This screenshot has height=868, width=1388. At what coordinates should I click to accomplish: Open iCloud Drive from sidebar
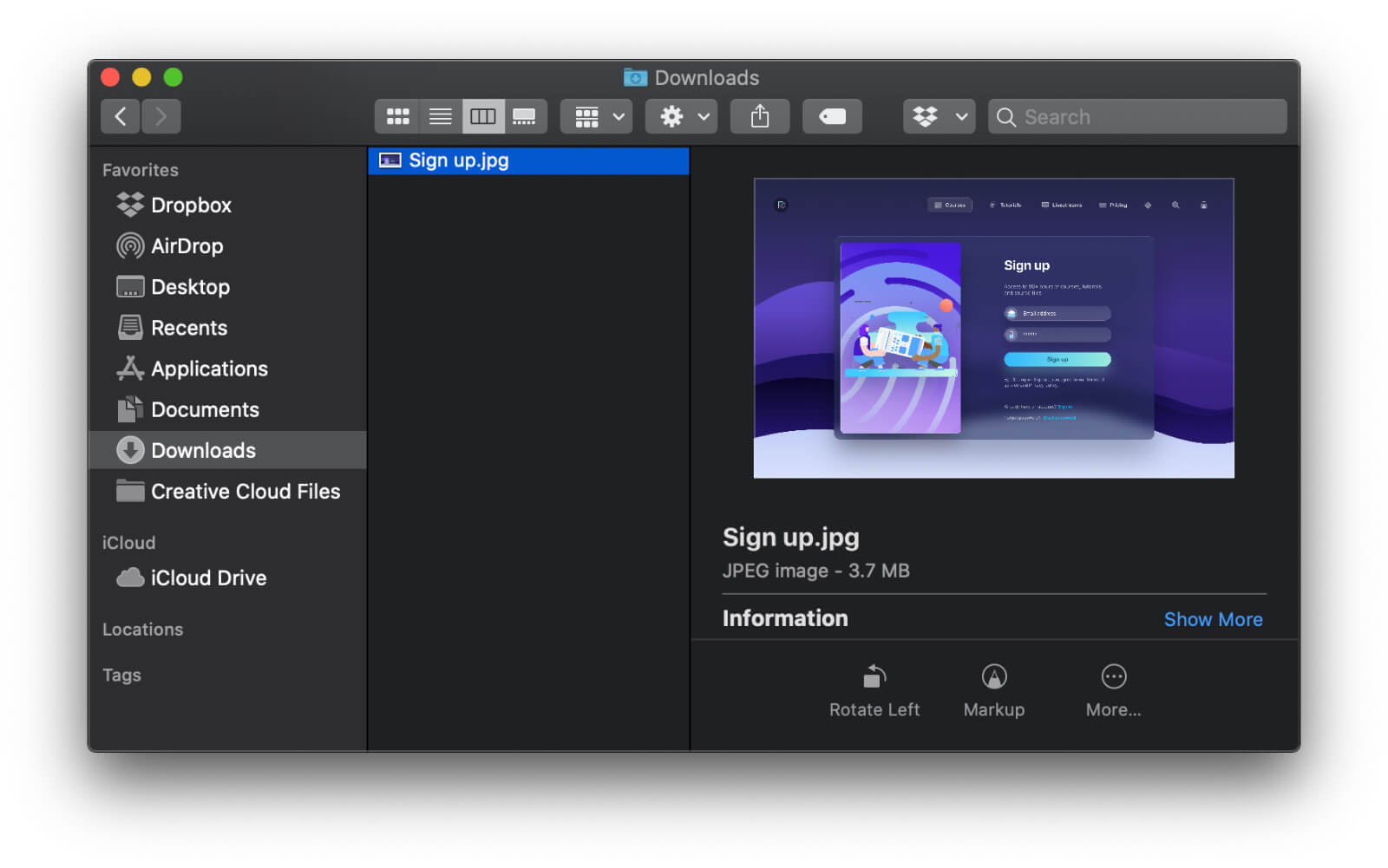pos(209,578)
